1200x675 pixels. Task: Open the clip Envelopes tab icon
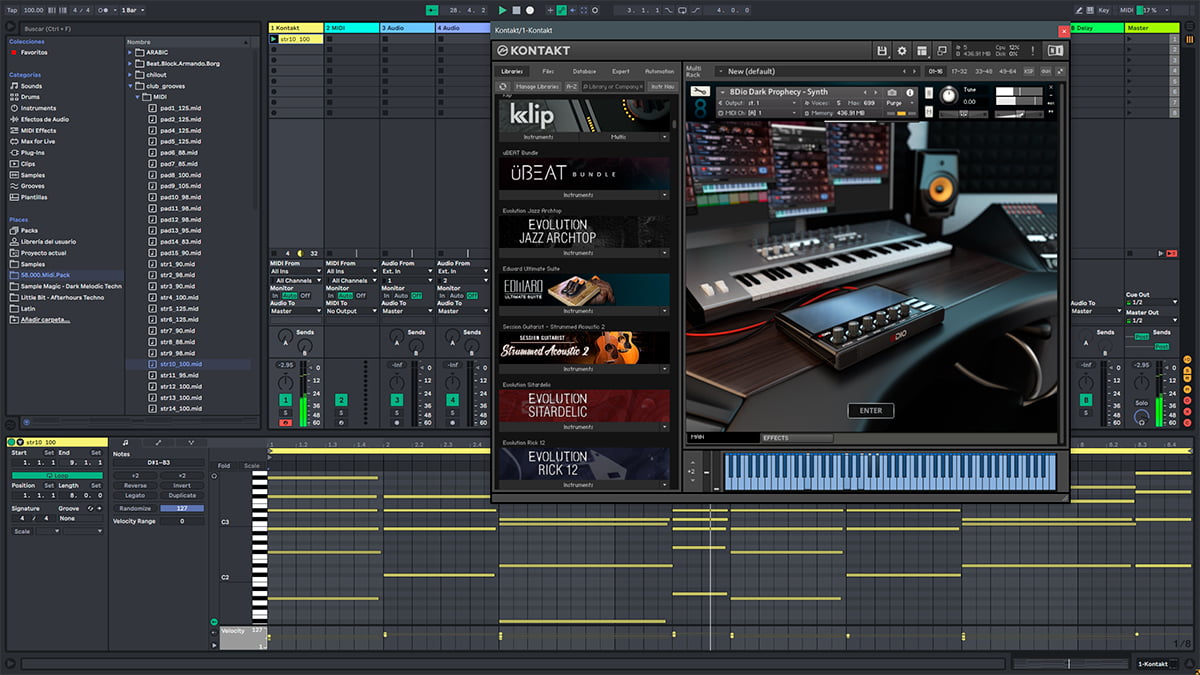(x=158, y=442)
